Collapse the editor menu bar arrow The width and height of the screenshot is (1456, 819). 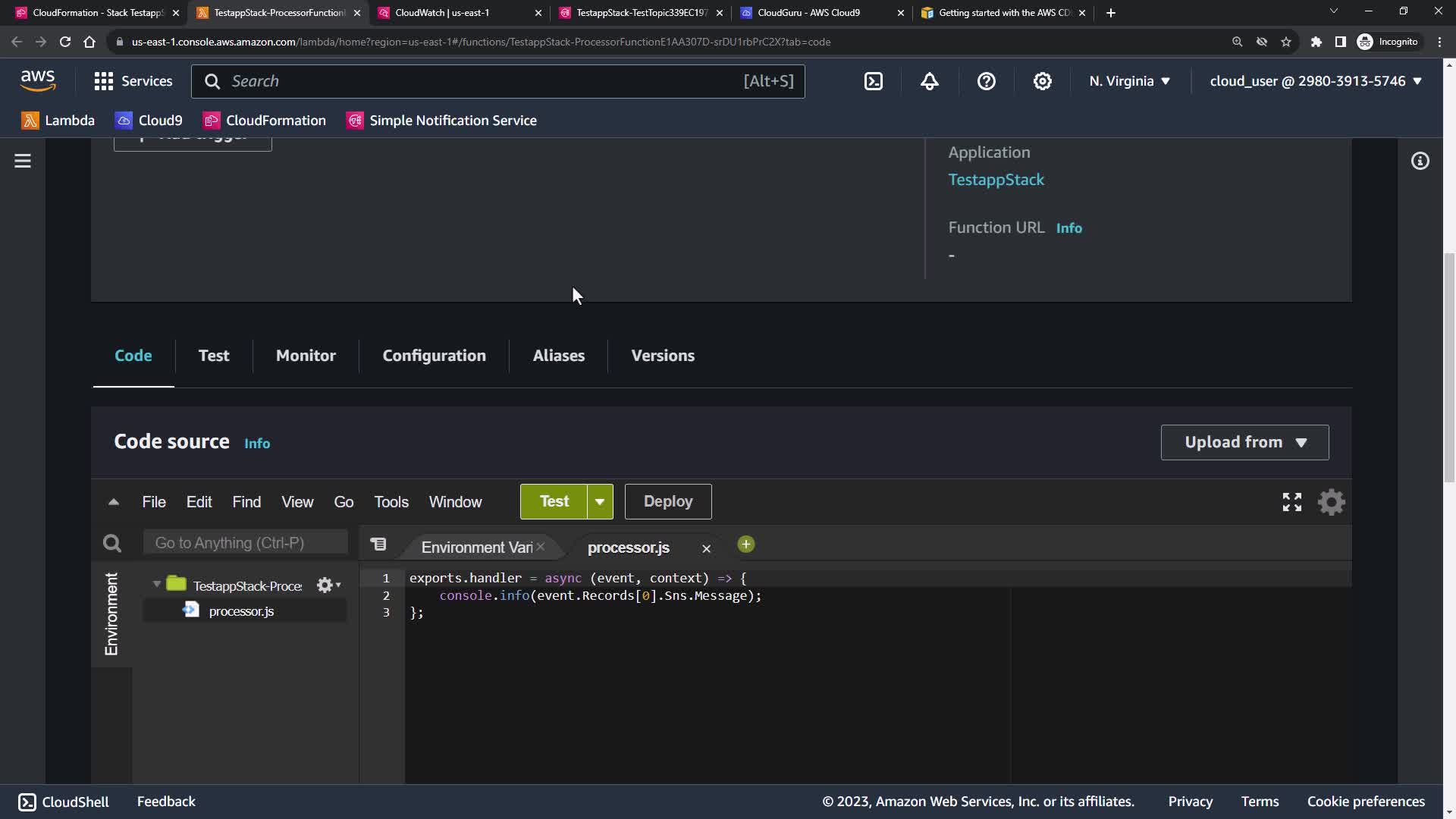tap(114, 502)
